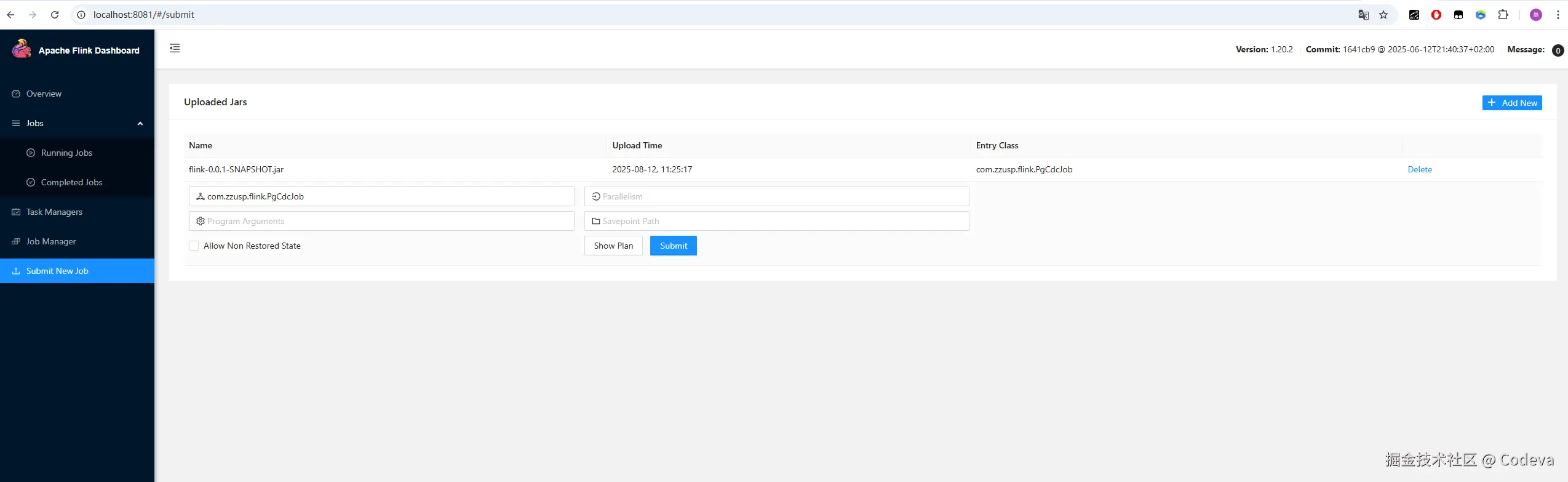Open the browser profile avatar

(x=1535, y=15)
